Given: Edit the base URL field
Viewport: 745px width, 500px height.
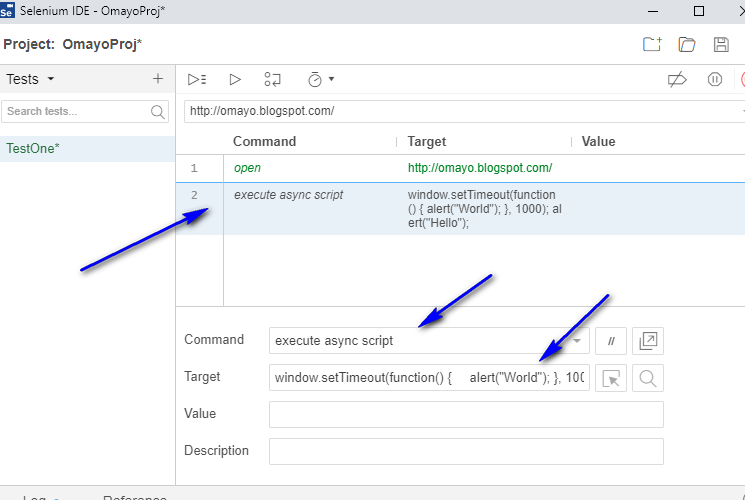Looking at the screenshot, I should [x=464, y=111].
